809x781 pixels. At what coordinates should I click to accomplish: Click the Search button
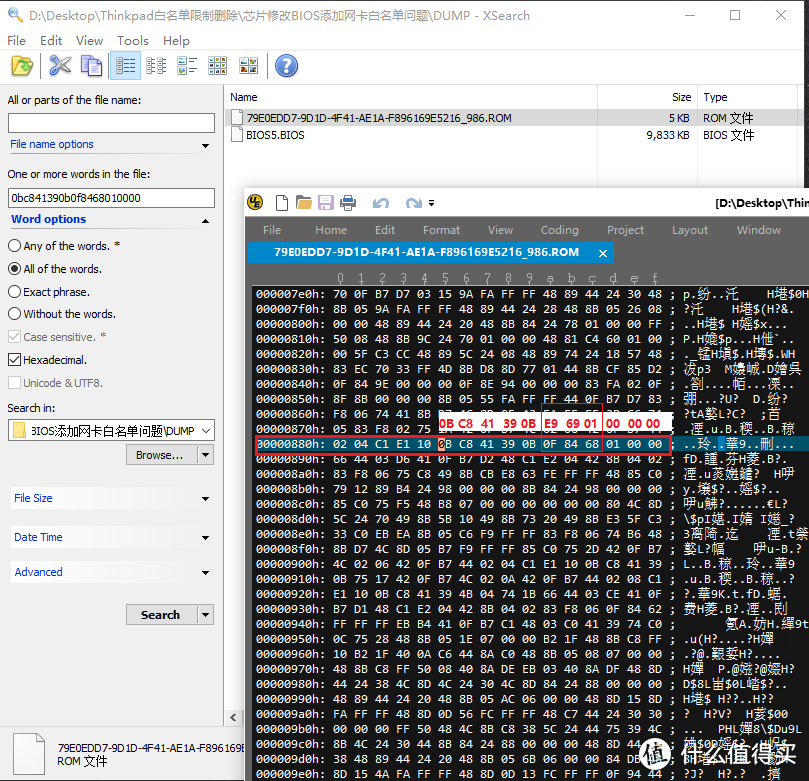point(160,615)
